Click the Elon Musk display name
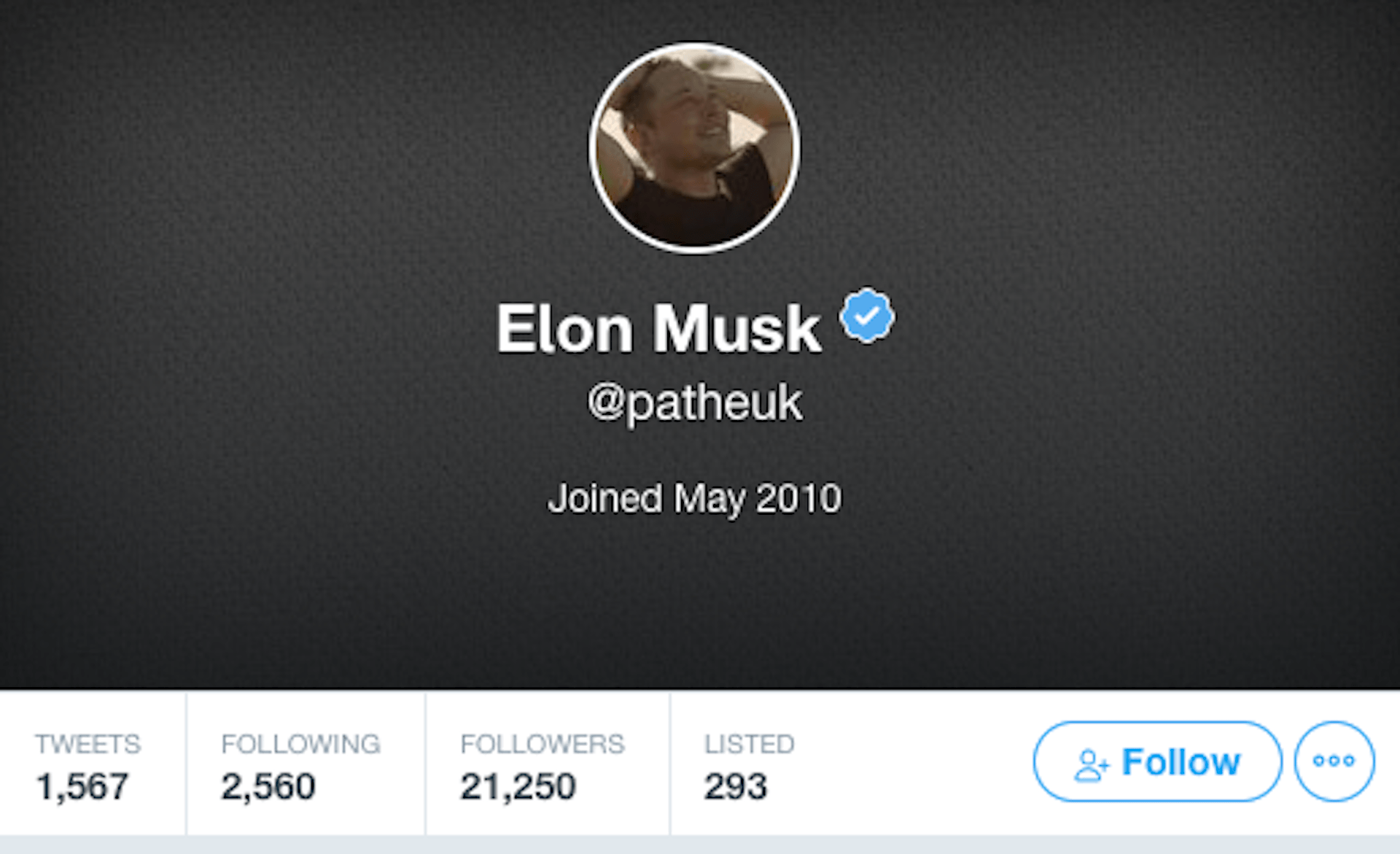This screenshot has height=854, width=1400. tap(658, 329)
